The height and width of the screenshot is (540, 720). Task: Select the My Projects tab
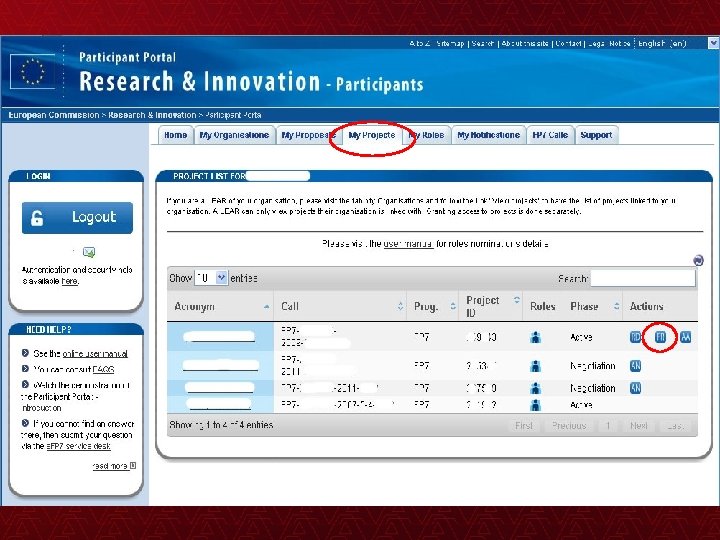[372, 135]
